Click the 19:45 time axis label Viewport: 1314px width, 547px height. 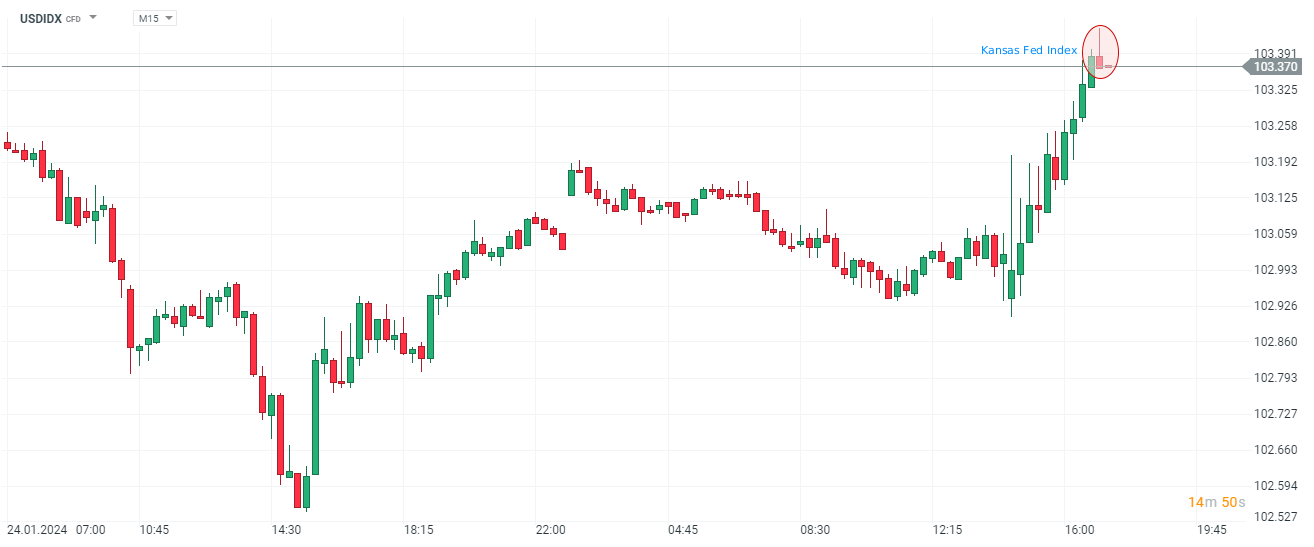pyautogui.click(x=1211, y=530)
